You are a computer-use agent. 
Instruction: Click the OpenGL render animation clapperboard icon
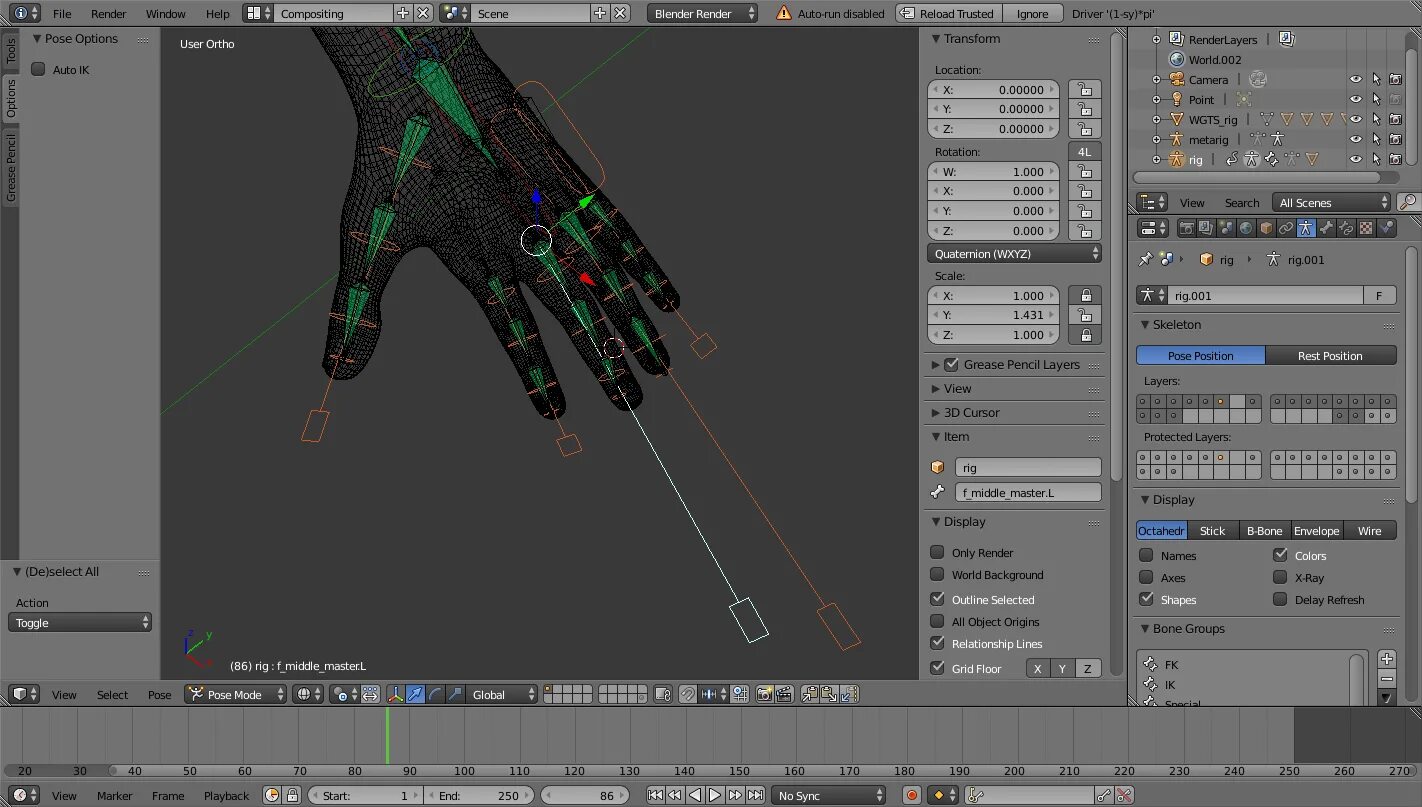(x=785, y=694)
